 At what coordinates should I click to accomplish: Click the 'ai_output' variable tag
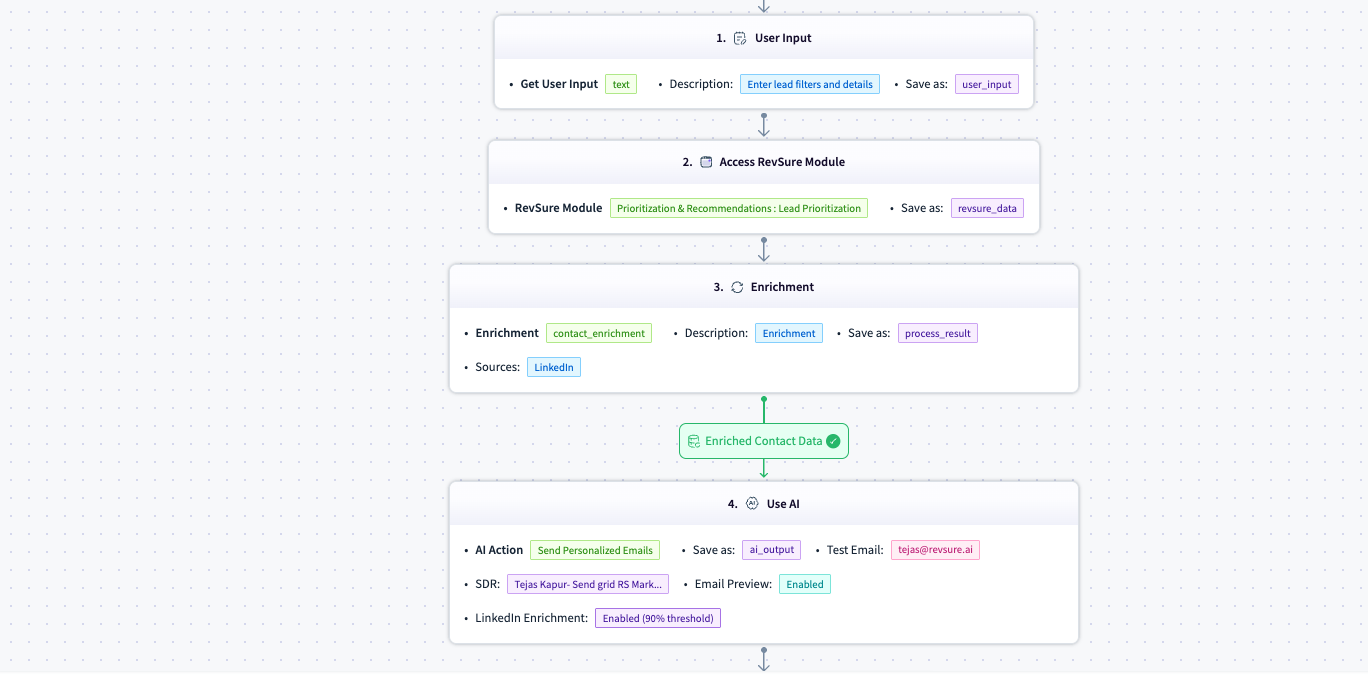[771, 550]
